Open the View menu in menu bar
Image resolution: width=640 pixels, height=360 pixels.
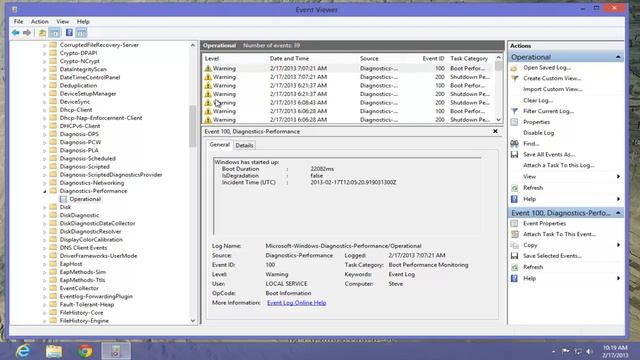[x=62, y=22]
